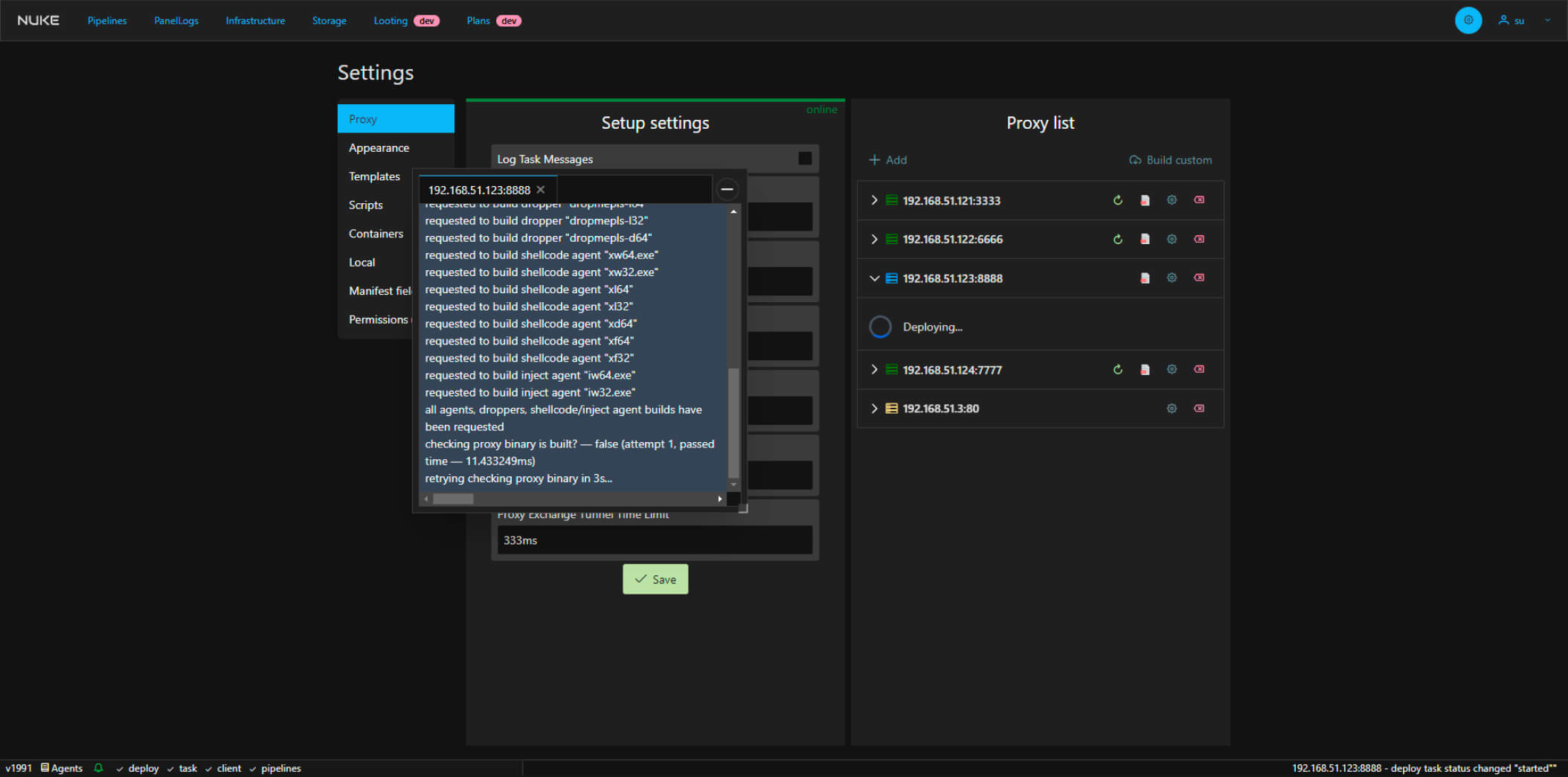Open the Pipelines menu in top navigation

[107, 21]
